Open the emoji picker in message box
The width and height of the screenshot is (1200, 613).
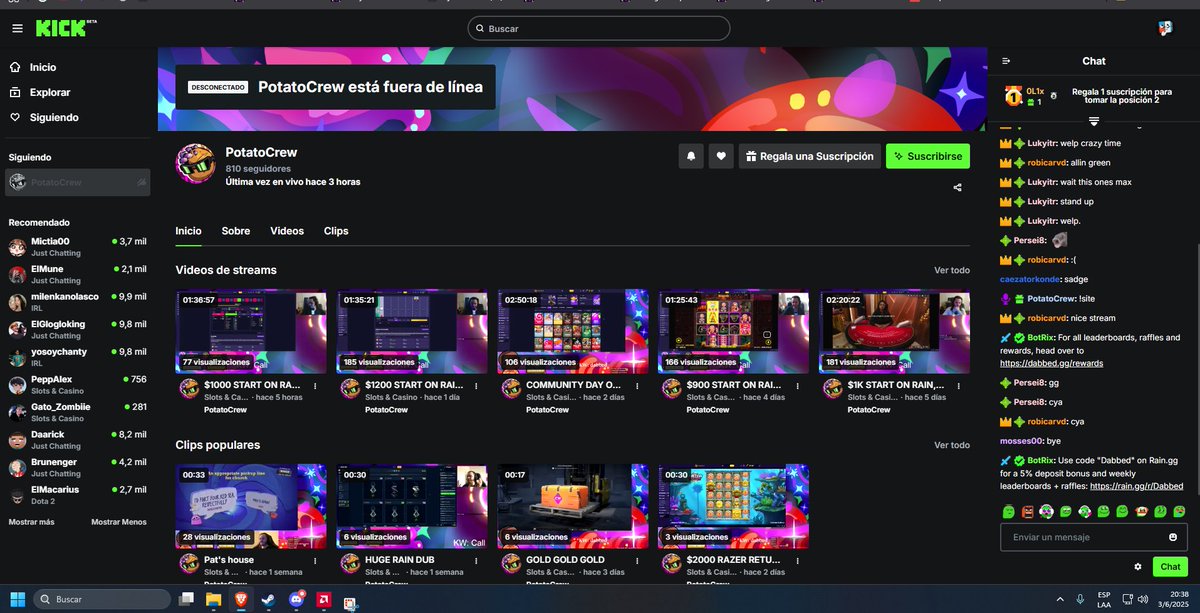pyautogui.click(x=1172, y=537)
